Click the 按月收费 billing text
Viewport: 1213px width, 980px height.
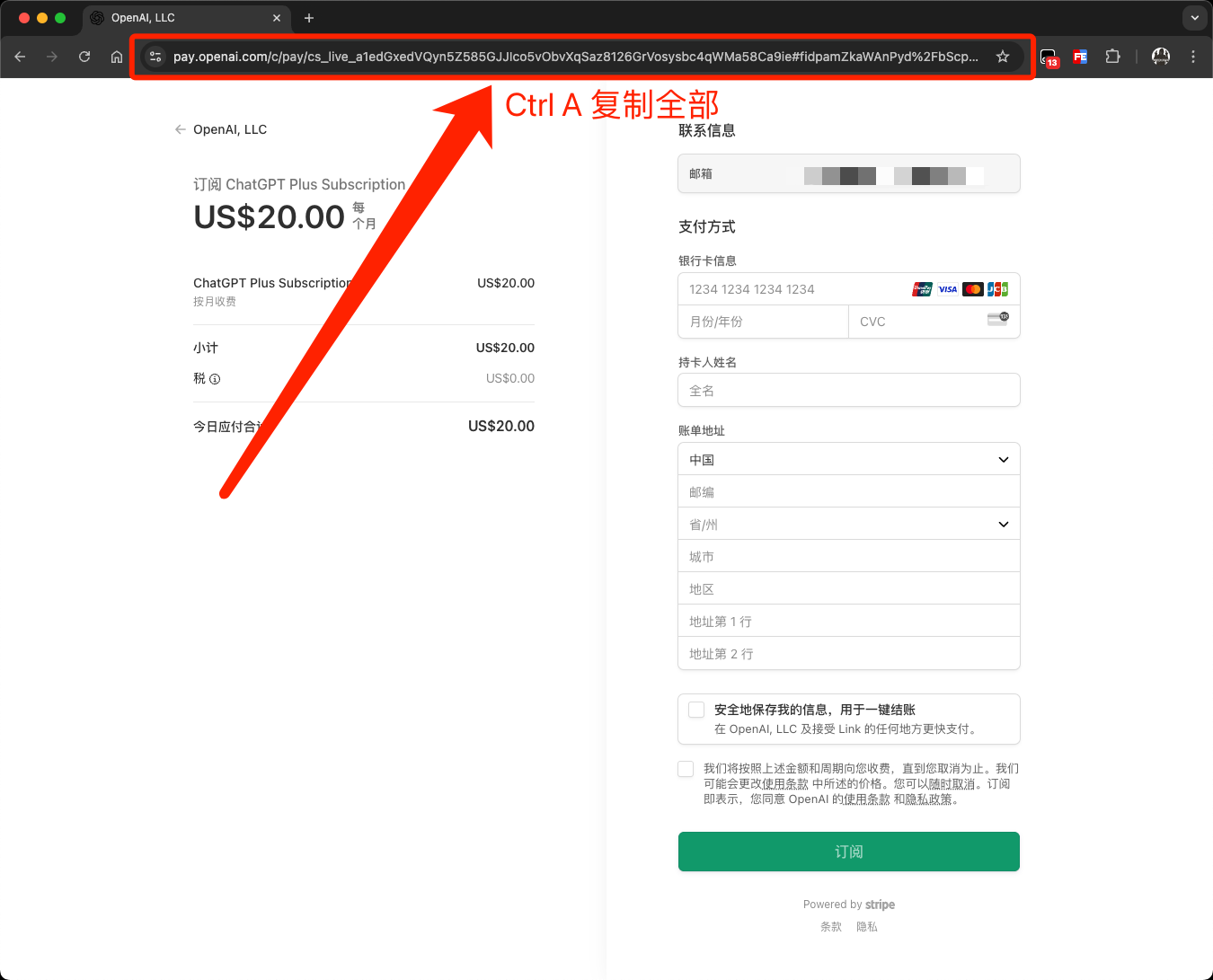[215, 302]
